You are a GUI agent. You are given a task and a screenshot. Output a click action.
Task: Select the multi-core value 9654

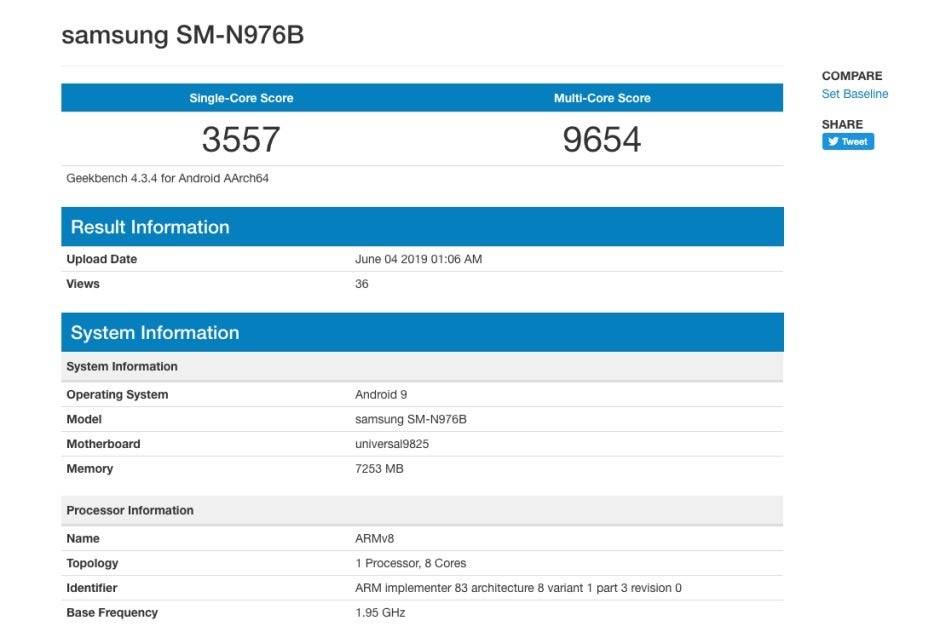(x=602, y=139)
